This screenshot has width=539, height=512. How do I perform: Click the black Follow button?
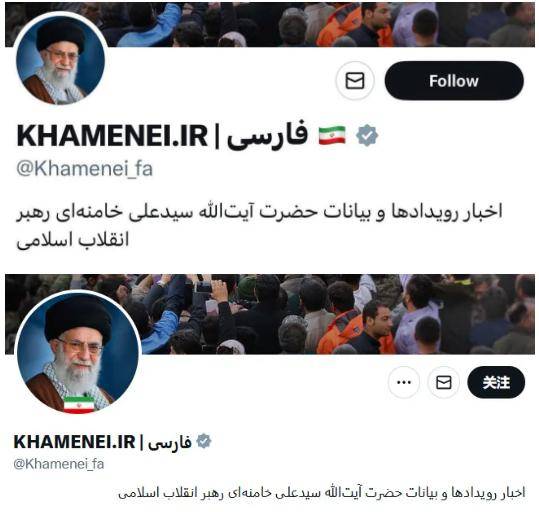pos(454,81)
